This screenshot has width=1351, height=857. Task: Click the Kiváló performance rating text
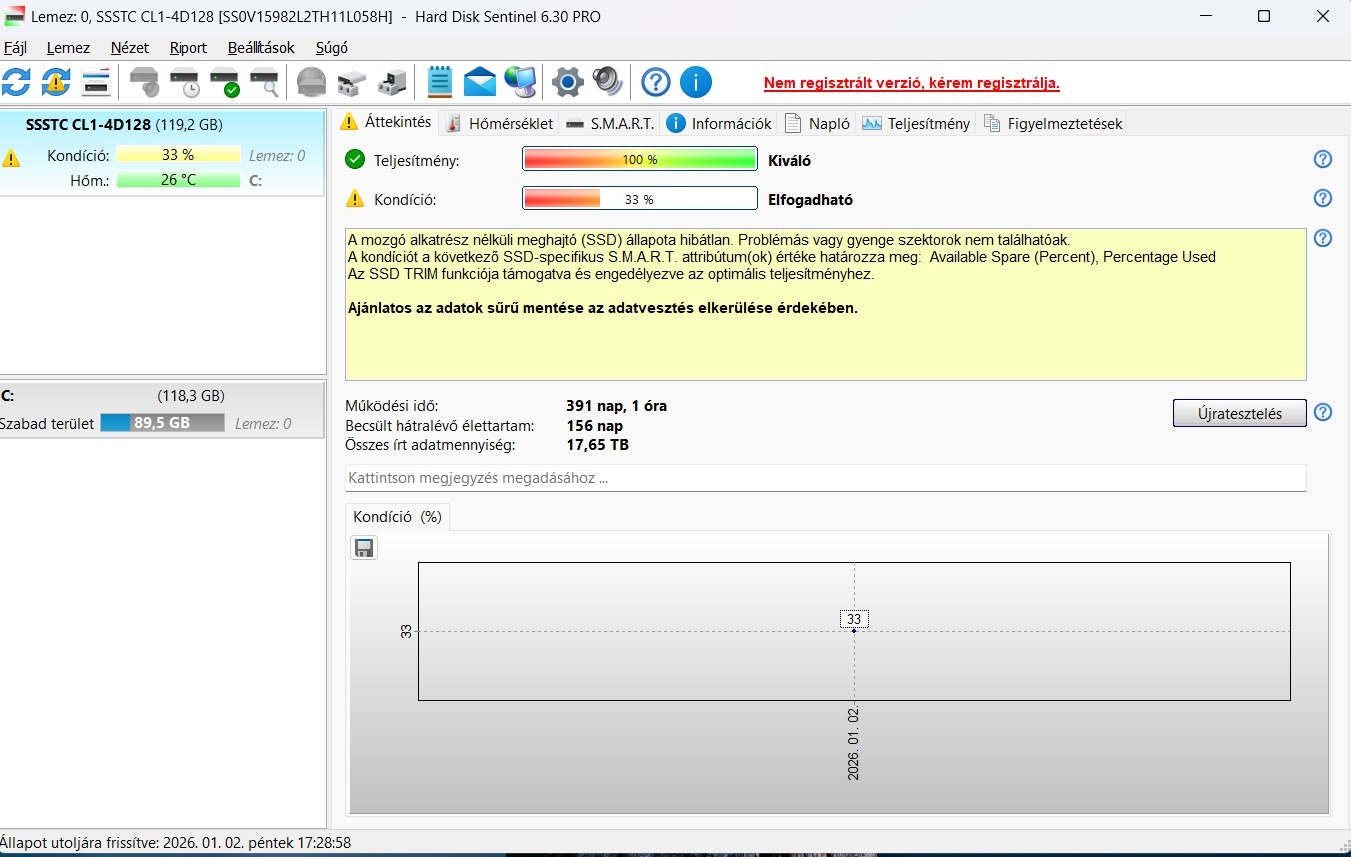(x=789, y=160)
